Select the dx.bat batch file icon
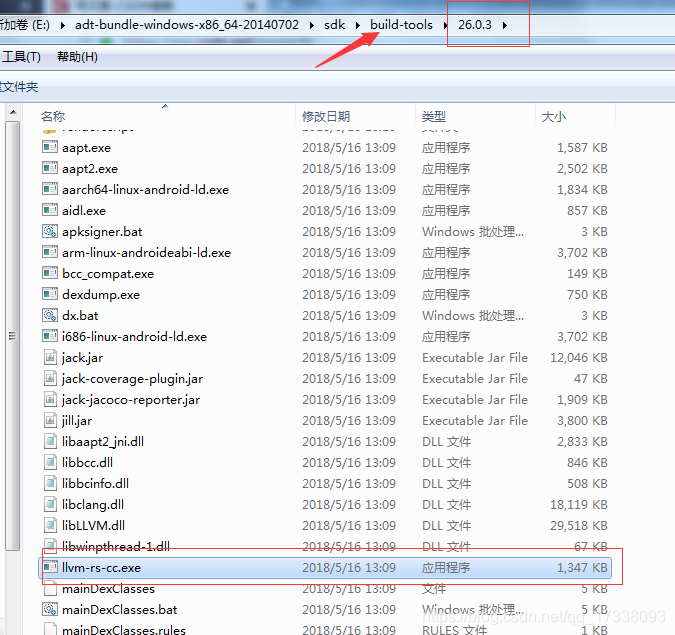This screenshot has height=635, width=675. (50, 315)
